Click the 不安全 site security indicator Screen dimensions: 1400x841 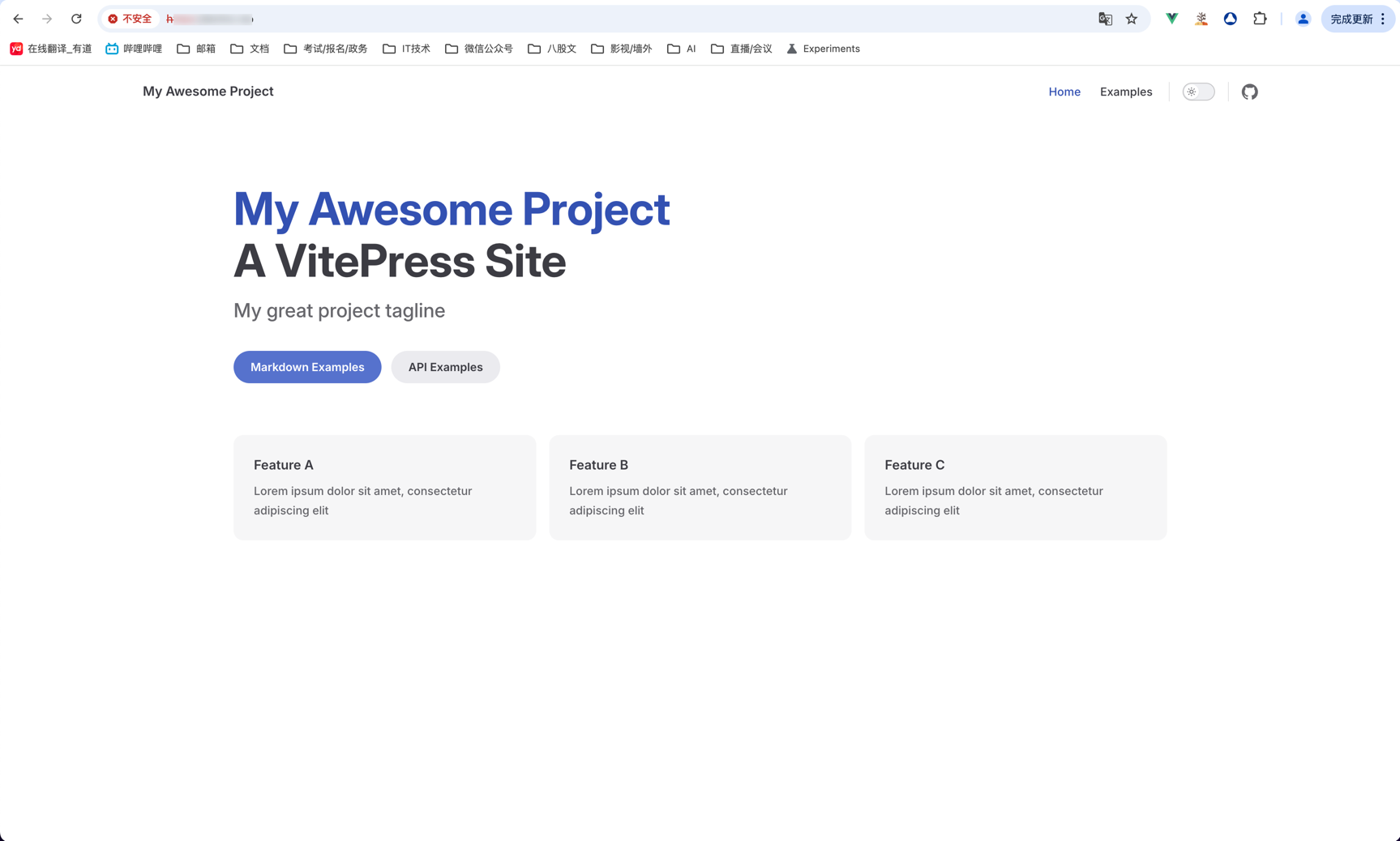tap(130, 19)
